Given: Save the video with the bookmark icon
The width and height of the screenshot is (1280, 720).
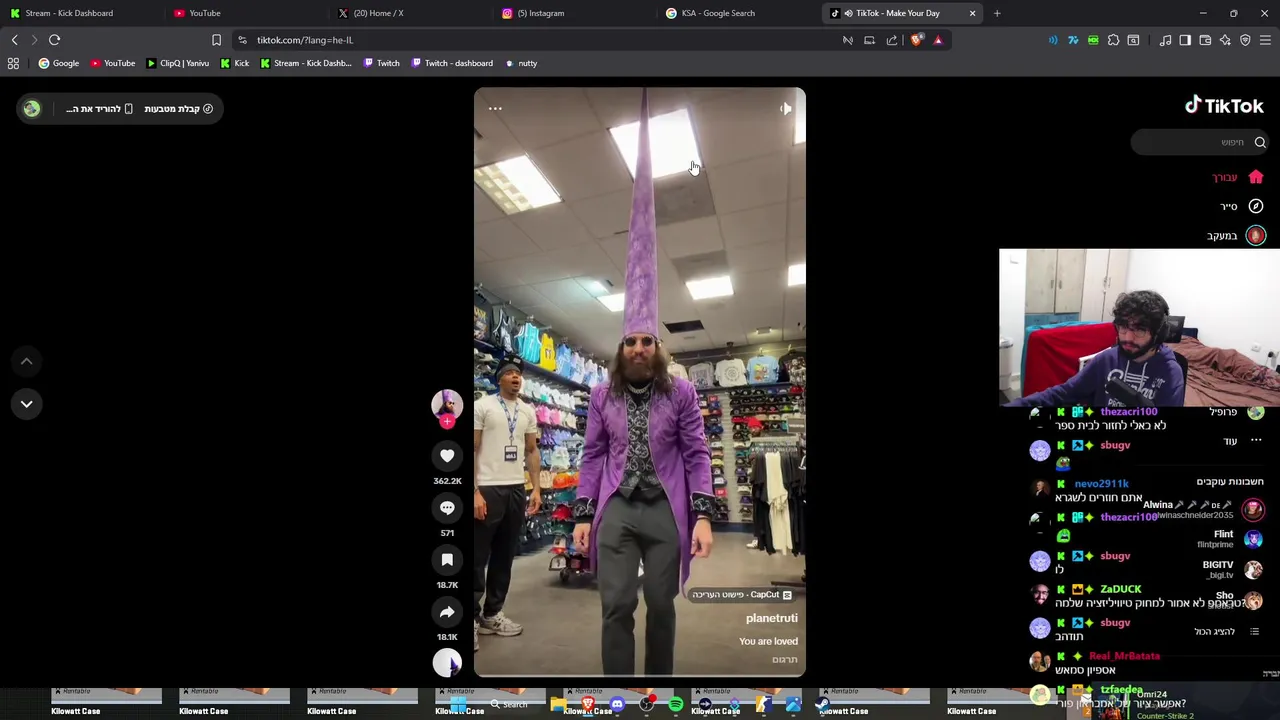Looking at the screenshot, I should pos(447,560).
